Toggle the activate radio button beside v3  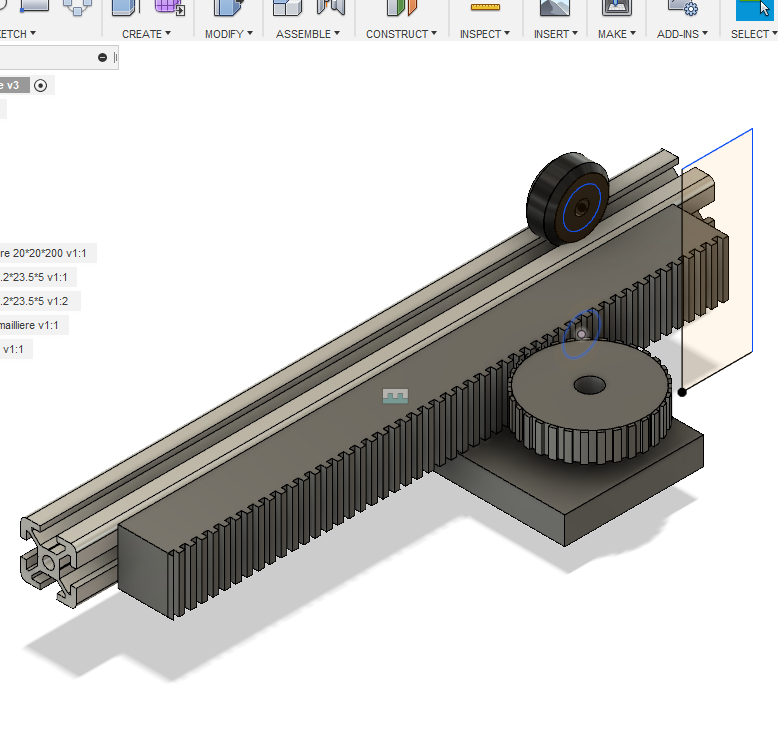(41, 86)
